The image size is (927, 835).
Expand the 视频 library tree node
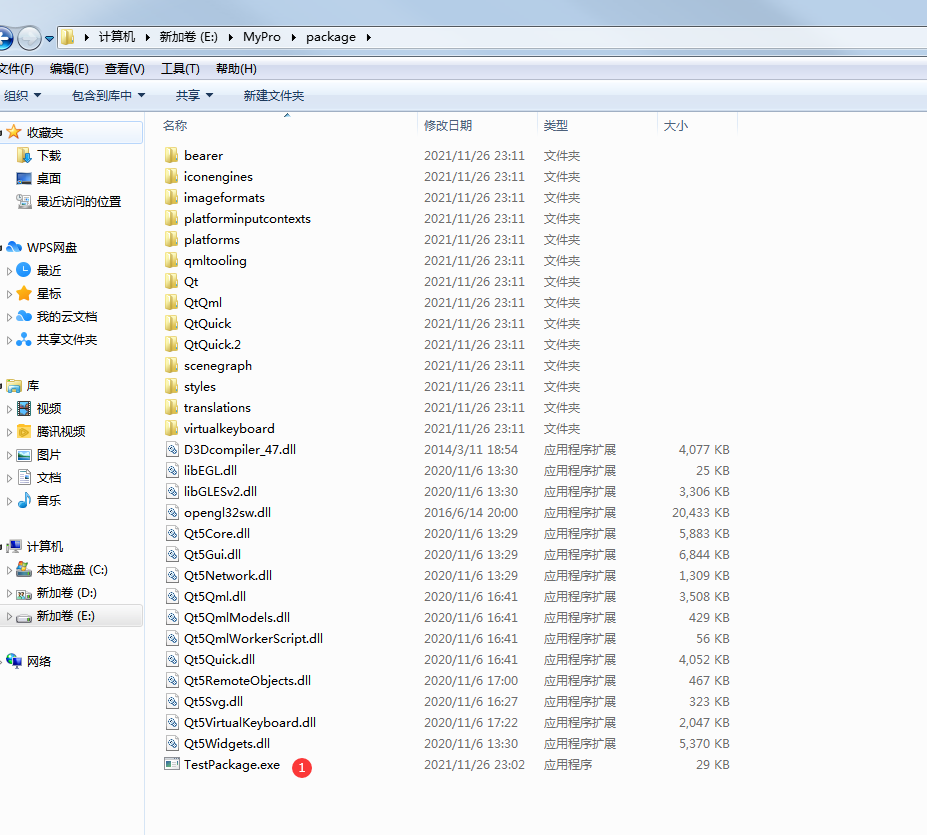9,409
